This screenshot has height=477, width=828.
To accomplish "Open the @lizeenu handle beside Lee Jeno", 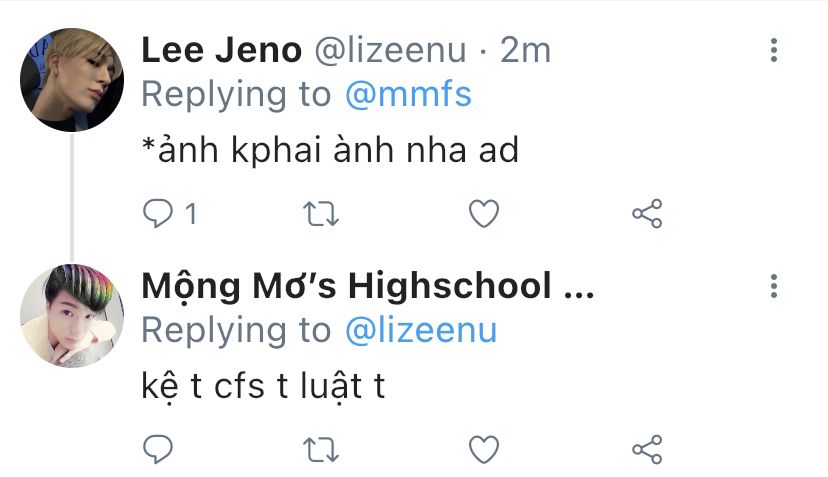I will (x=391, y=51).
